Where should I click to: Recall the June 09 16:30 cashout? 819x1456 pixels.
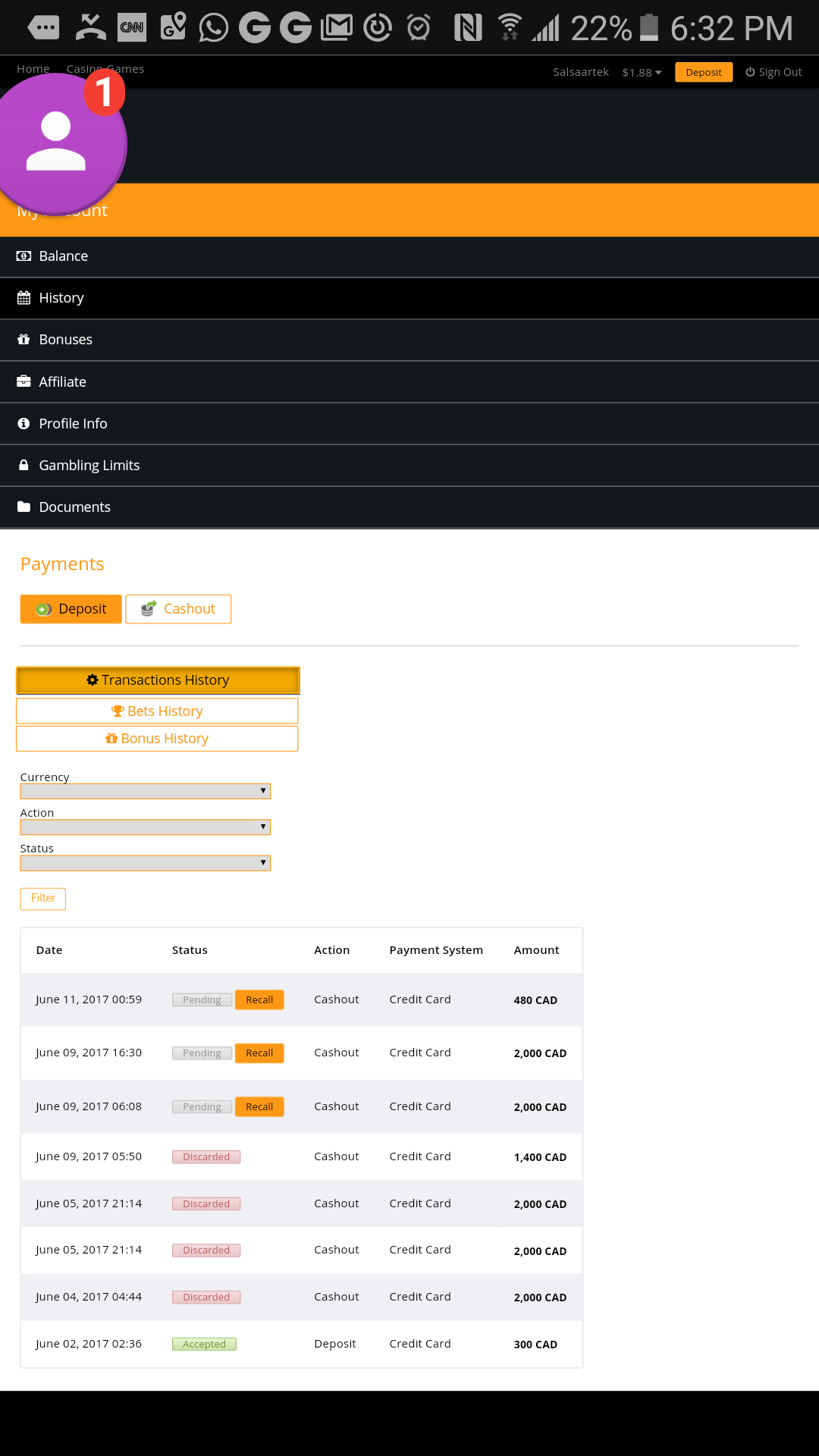(259, 1053)
